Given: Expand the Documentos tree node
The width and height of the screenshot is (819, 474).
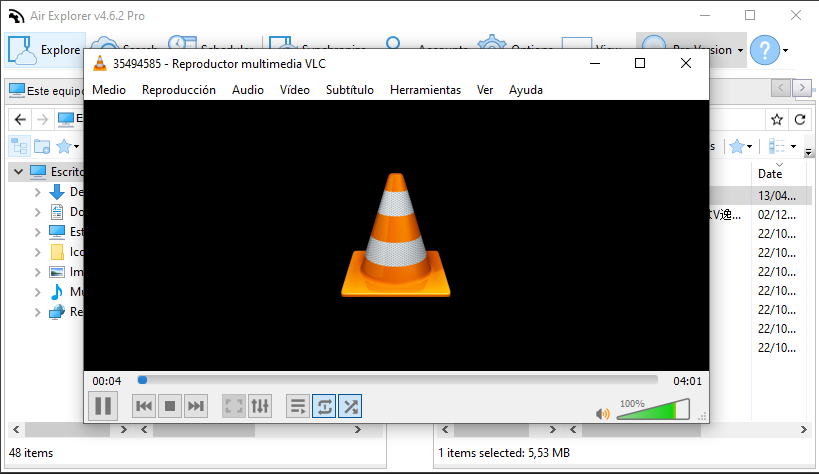Looking at the screenshot, I should 37,212.
